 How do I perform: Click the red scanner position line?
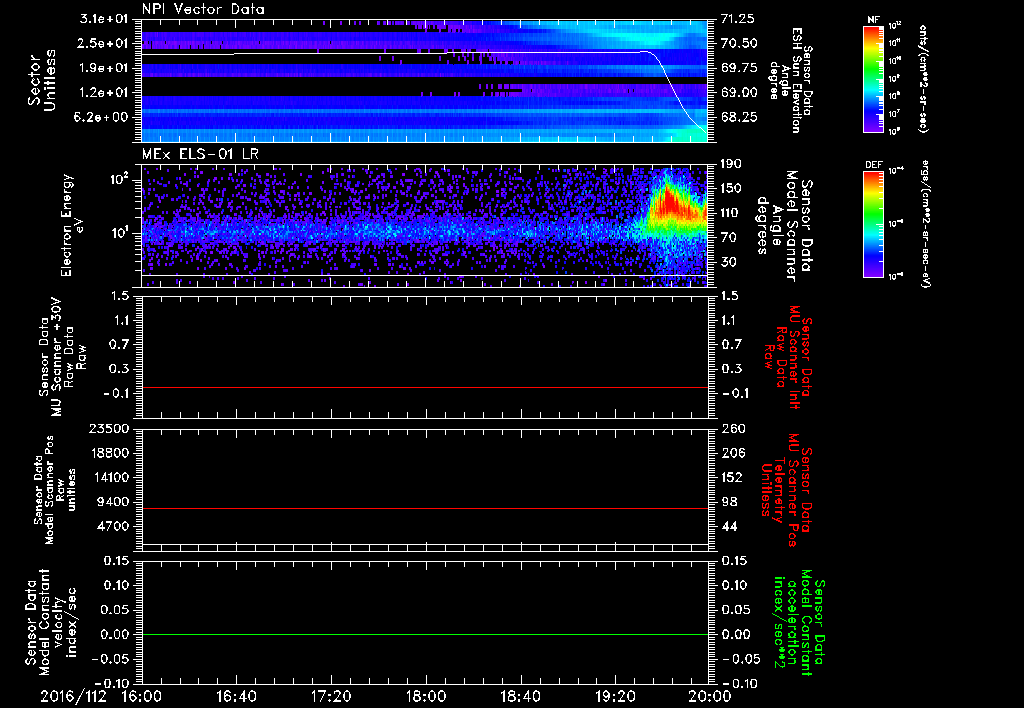(x=425, y=509)
